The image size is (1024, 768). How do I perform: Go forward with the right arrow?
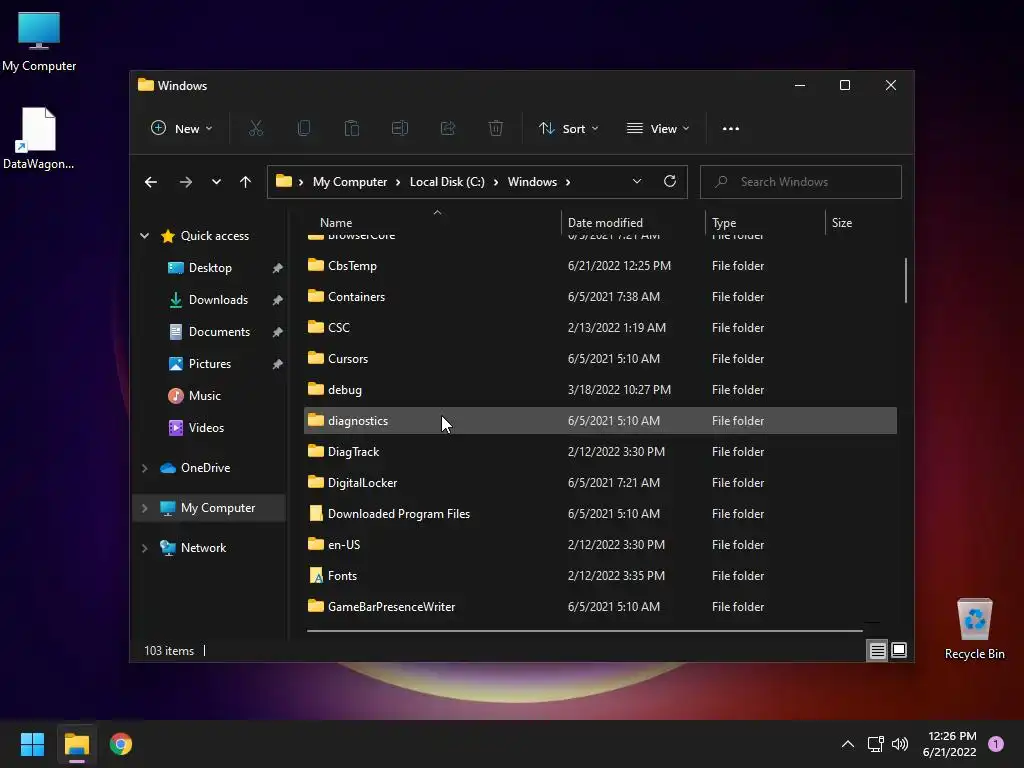pyautogui.click(x=185, y=182)
